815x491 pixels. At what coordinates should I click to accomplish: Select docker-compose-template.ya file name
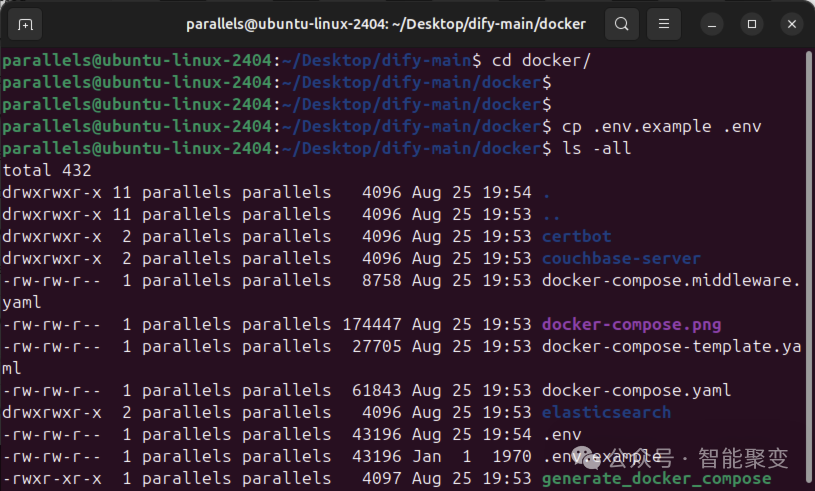point(671,347)
